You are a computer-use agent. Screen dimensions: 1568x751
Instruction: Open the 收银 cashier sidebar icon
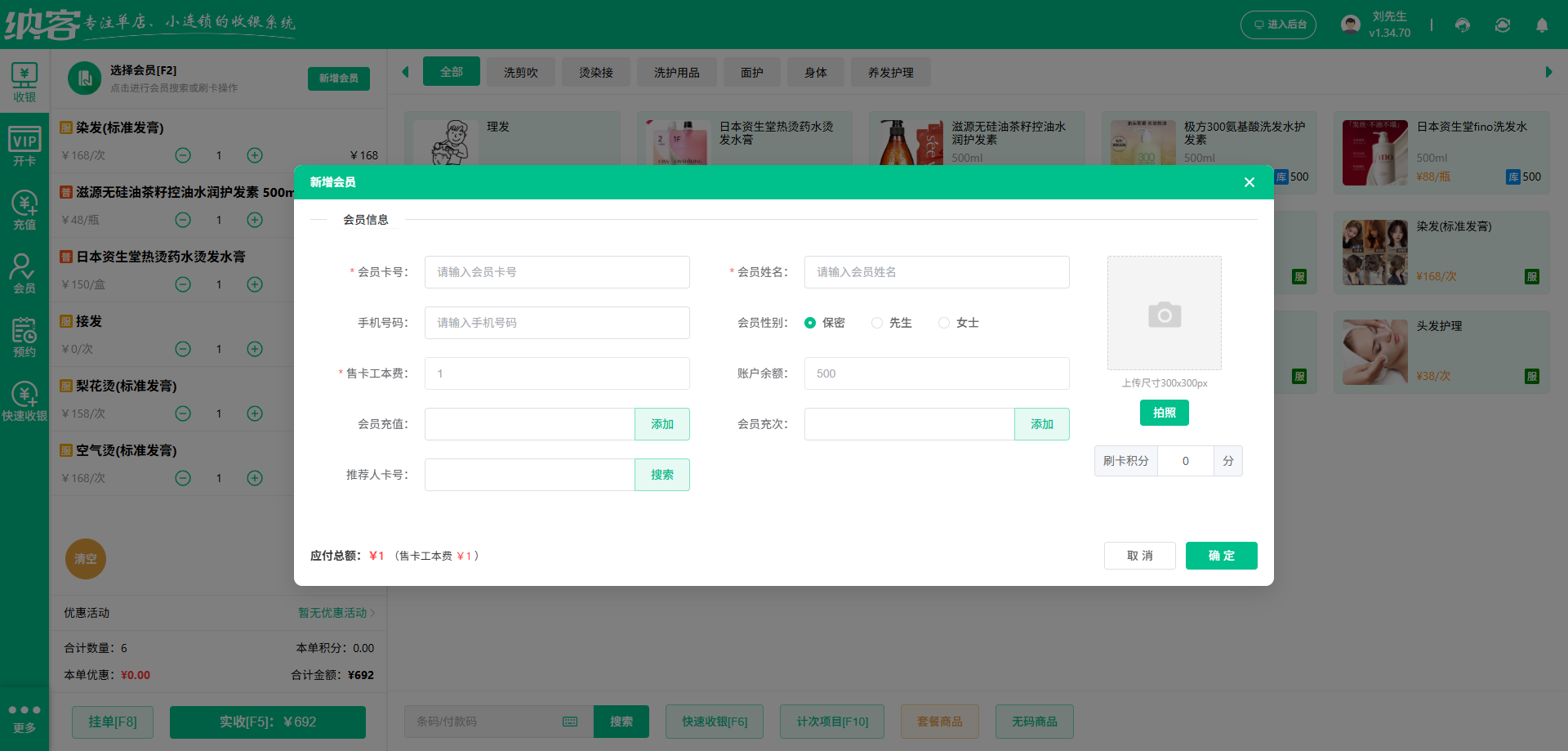pos(24,83)
